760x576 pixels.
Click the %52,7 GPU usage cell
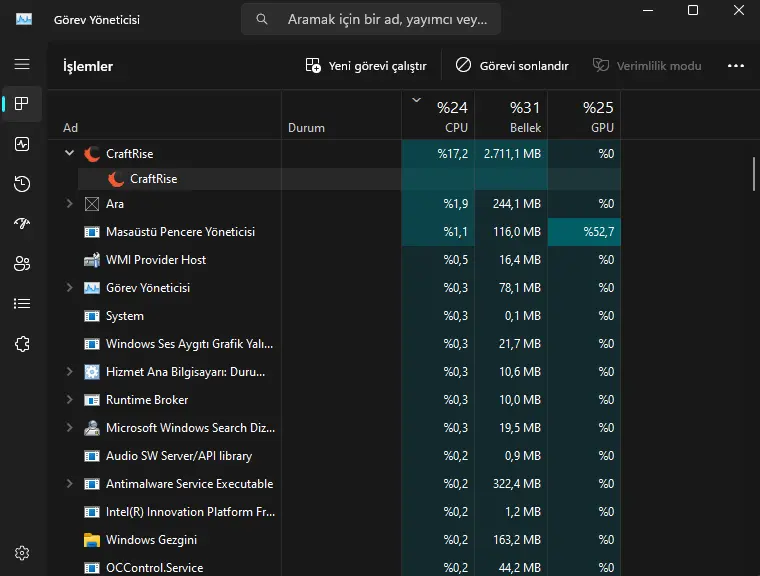pos(585,232)
